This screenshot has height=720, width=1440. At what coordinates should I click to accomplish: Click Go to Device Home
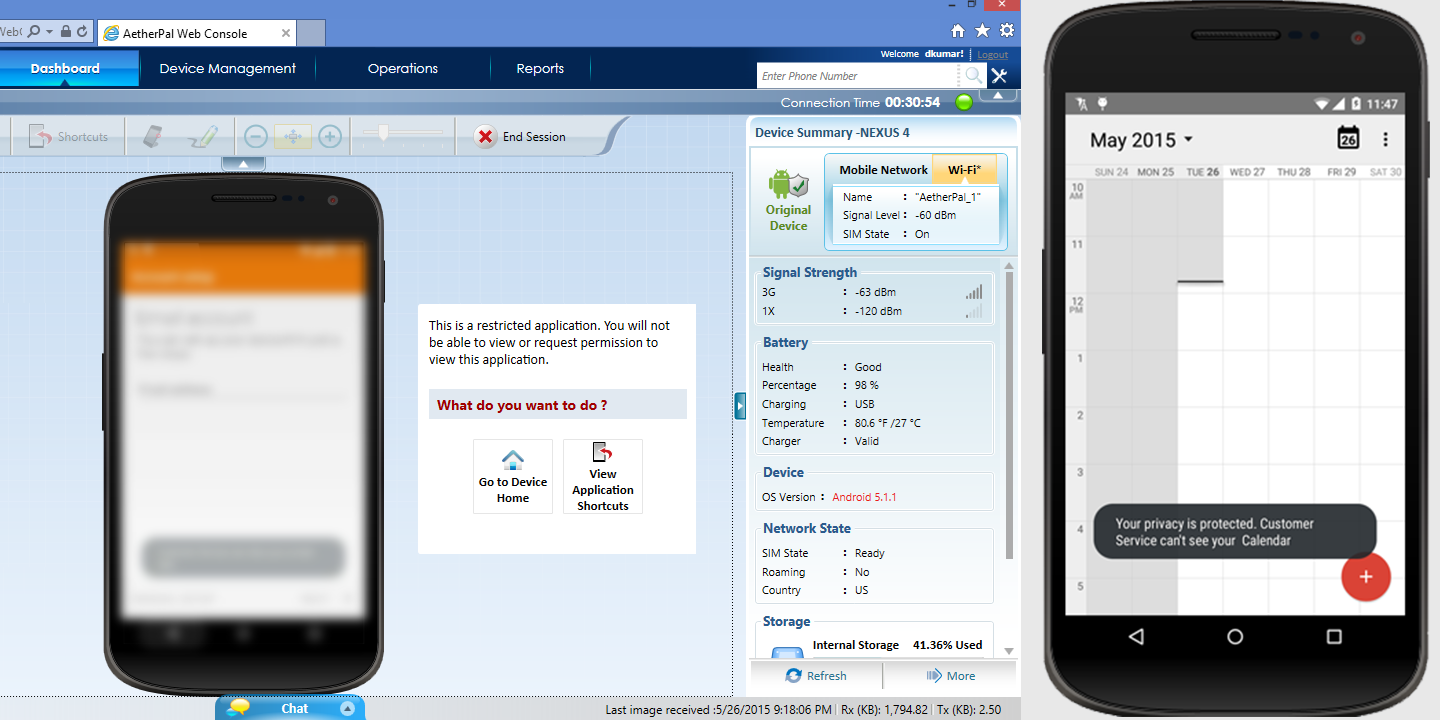(513, 476)
